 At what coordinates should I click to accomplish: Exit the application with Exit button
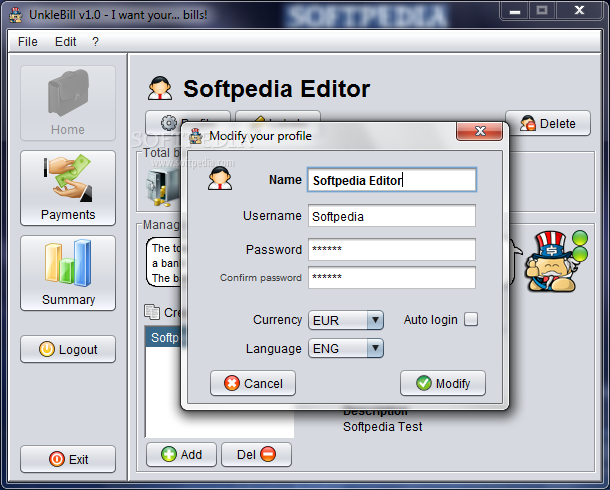click(68, 459)
